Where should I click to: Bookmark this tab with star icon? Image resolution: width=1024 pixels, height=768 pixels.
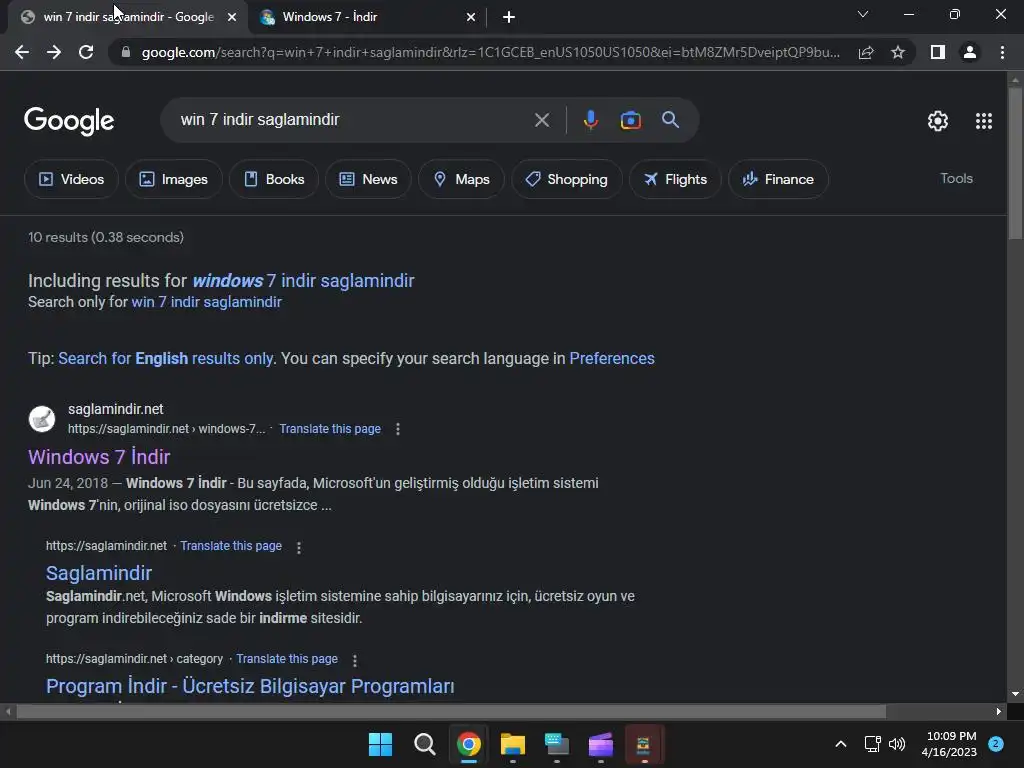898,52
